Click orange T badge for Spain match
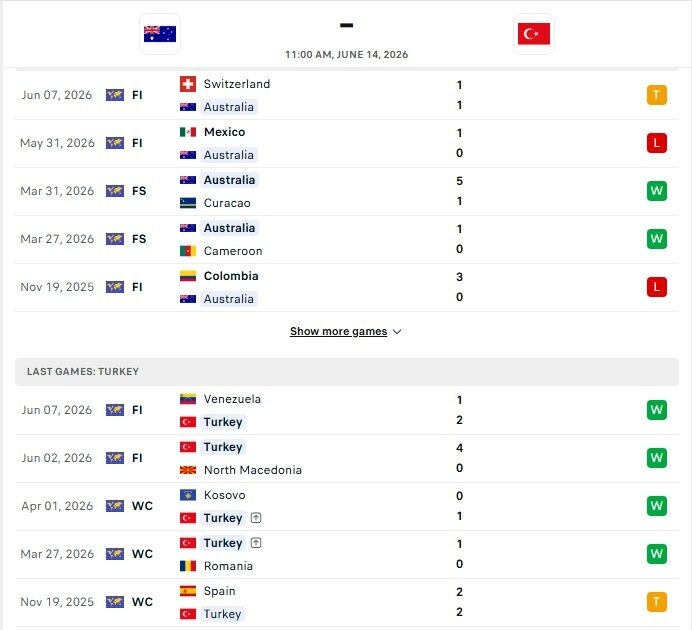This screenshot has height=630, width=692. point(656,602)
